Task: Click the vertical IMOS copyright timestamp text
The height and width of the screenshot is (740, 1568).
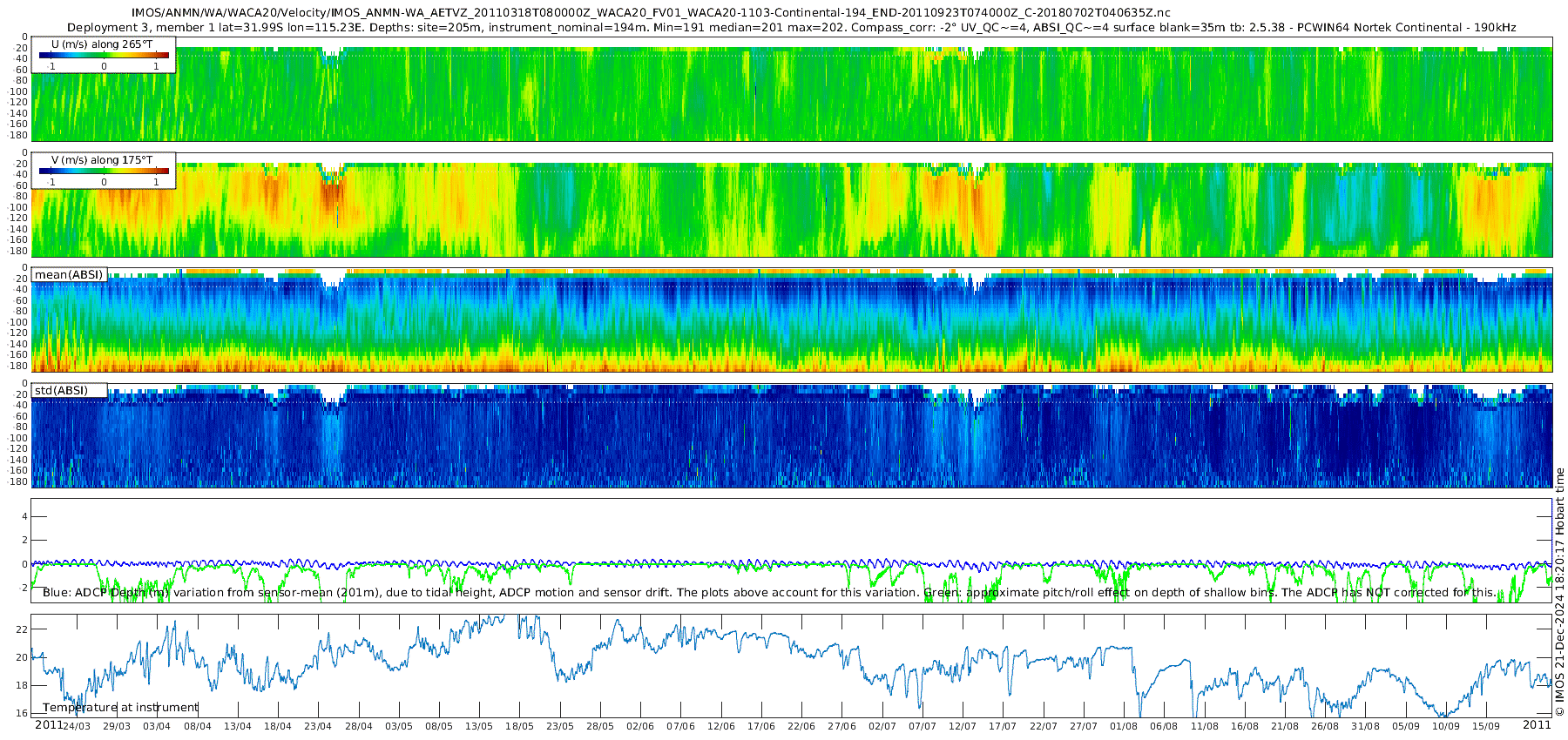Action: [1559, 592]
